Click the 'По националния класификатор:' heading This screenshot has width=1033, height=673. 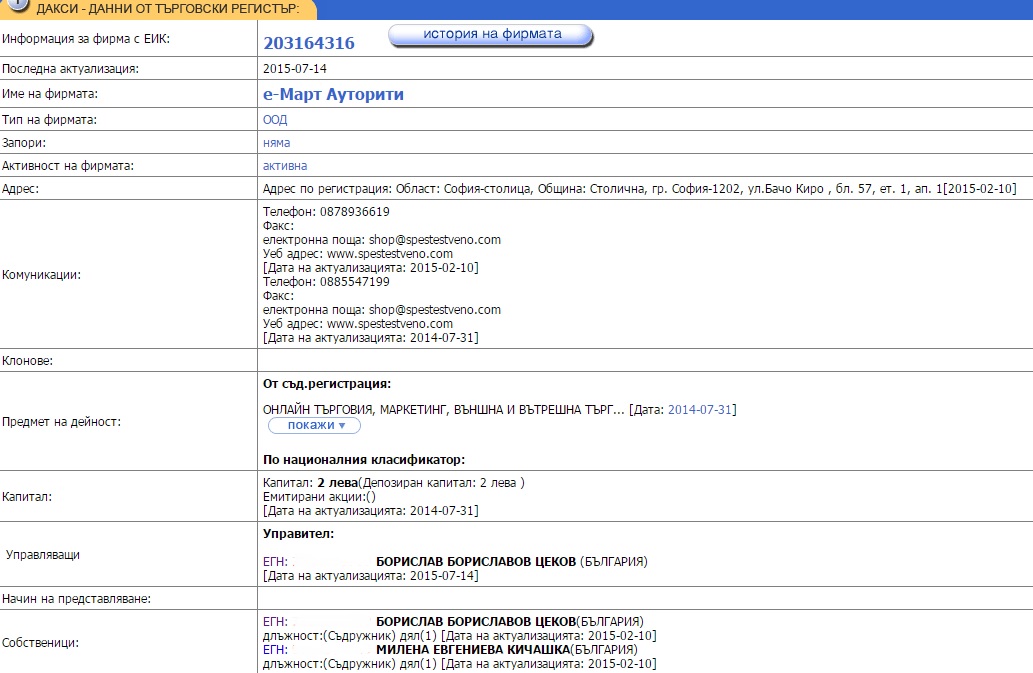364,460
